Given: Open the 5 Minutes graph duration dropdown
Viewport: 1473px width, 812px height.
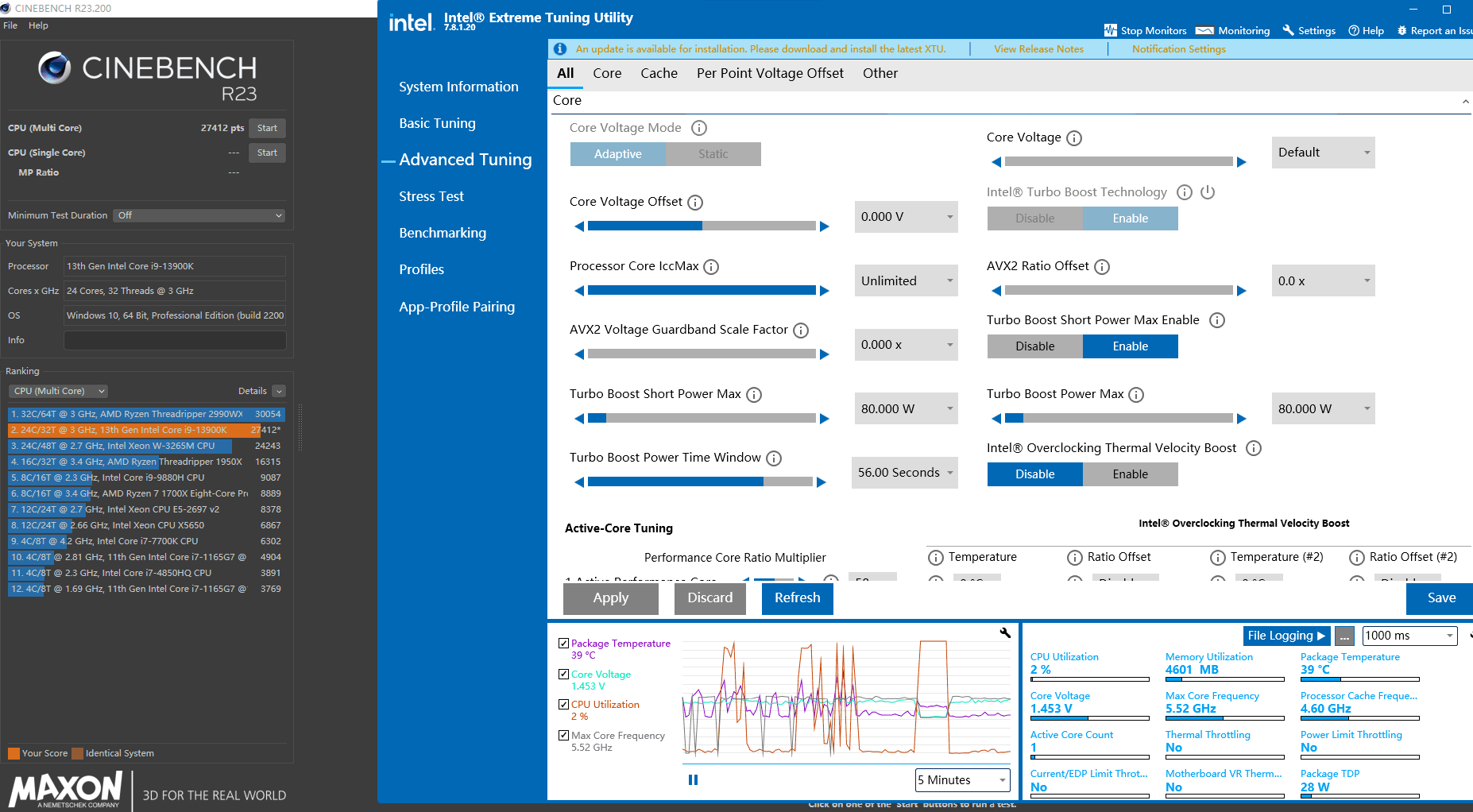Looking at the screenshot, I should 963,780.
